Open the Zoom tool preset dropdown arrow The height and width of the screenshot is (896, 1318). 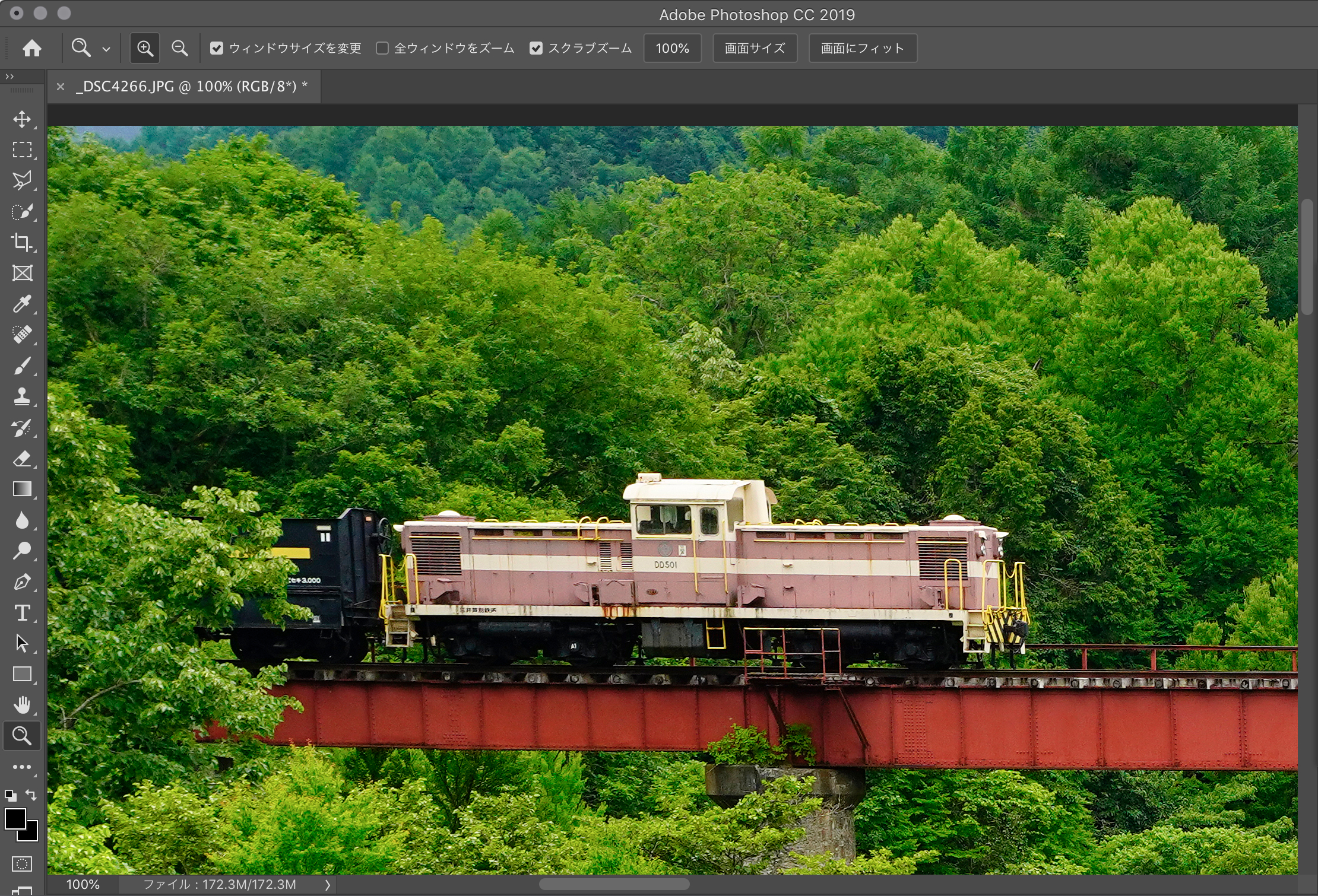[106, 49]
